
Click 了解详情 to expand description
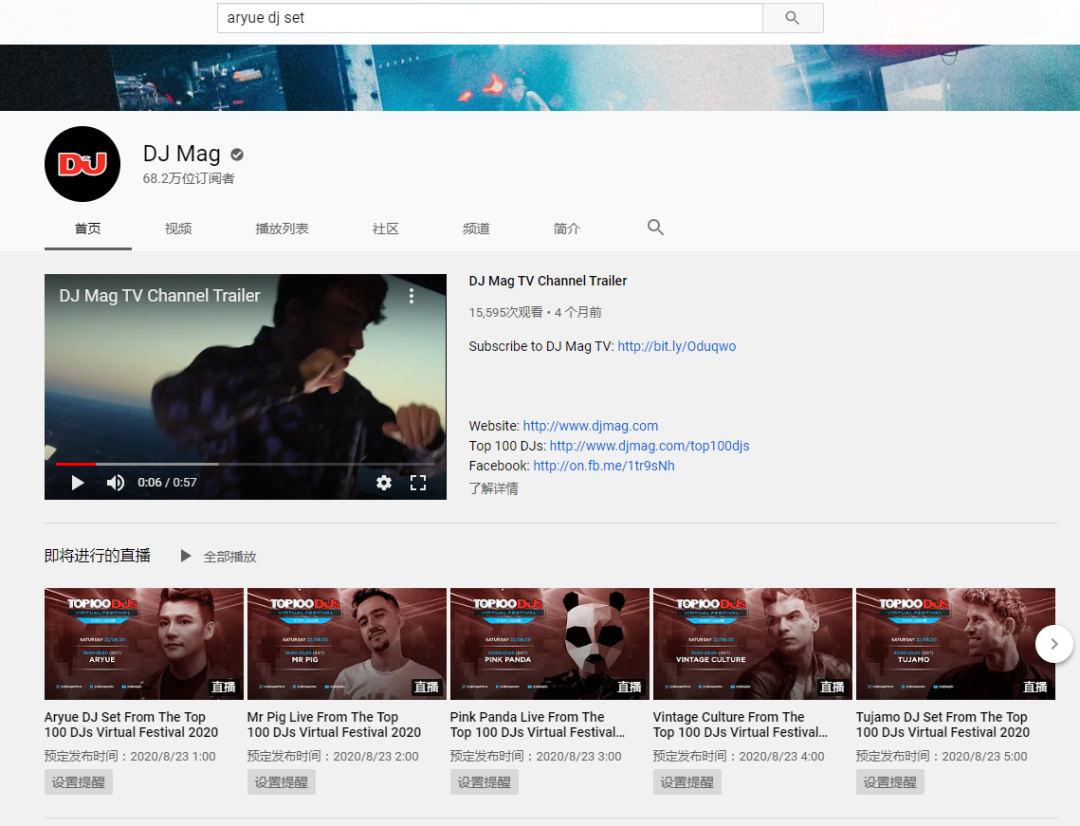pyautogui.click(x=494, y=488)
